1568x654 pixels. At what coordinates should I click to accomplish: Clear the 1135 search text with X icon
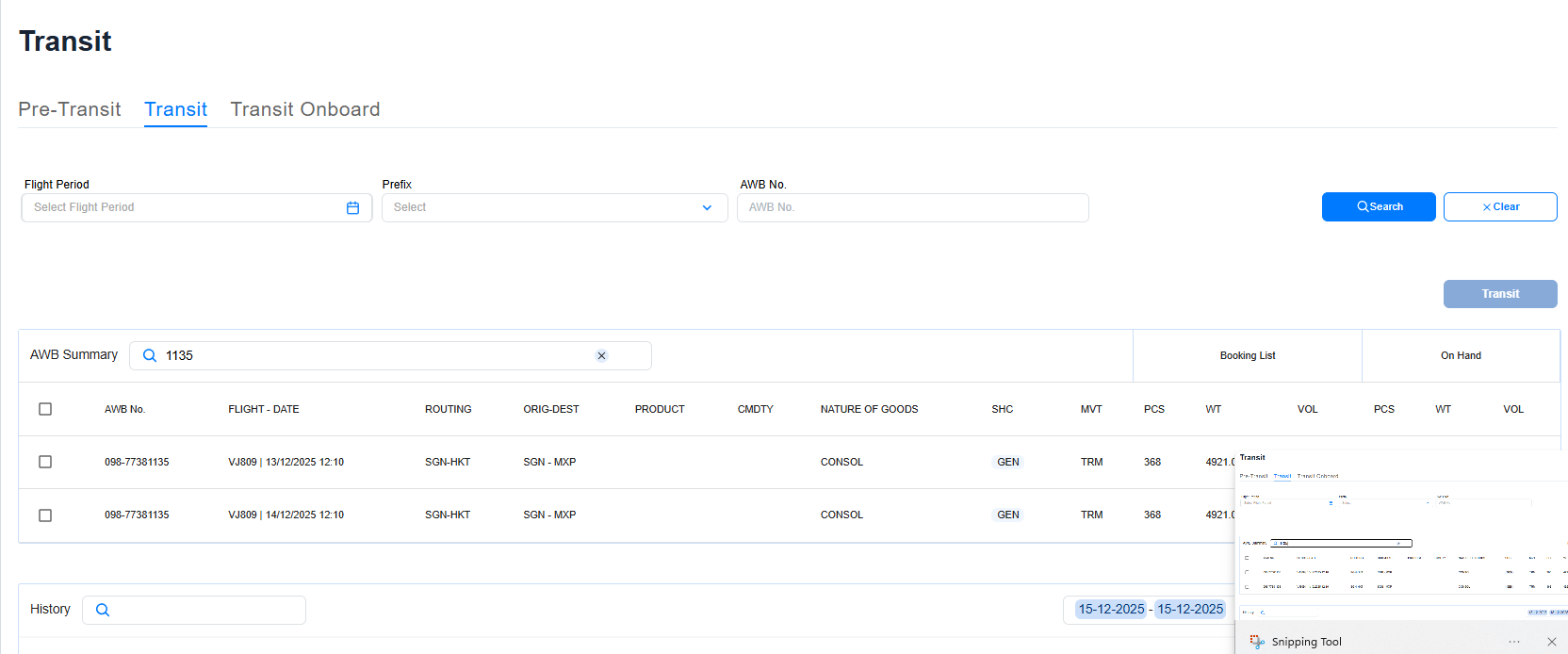click(601, 355)
